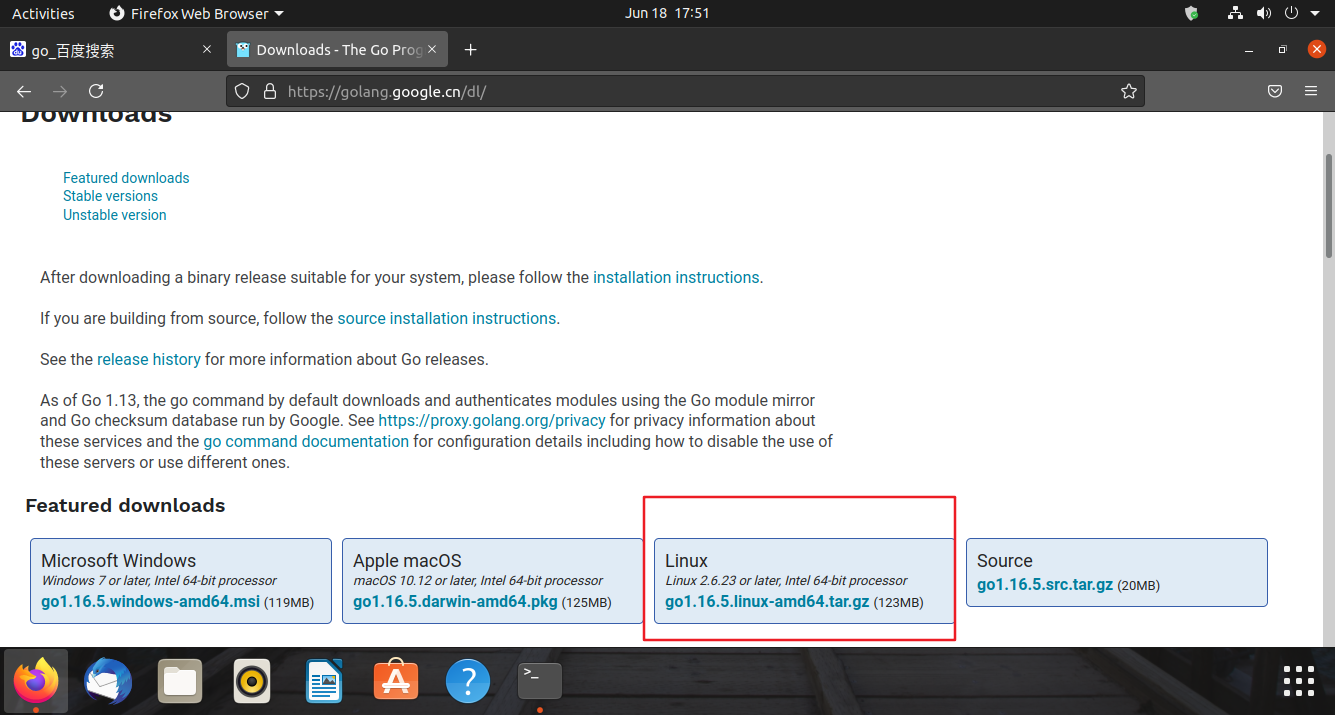This screenshot has width=1335, height=715.
Task: Launch Rhythmbox music player from dock
Action: click(x=252, y=682)
